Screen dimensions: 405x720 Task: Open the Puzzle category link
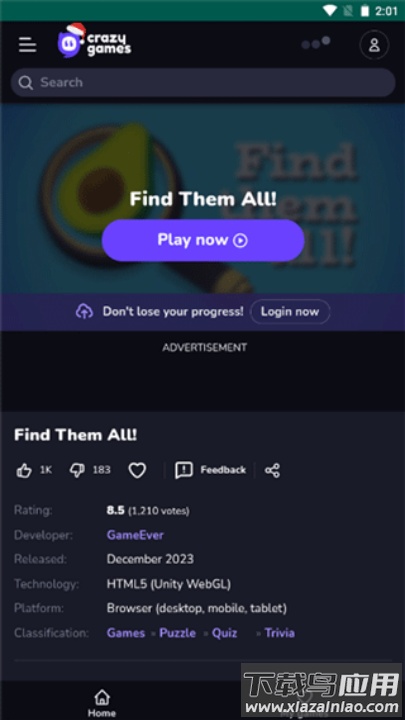[177, 633]
